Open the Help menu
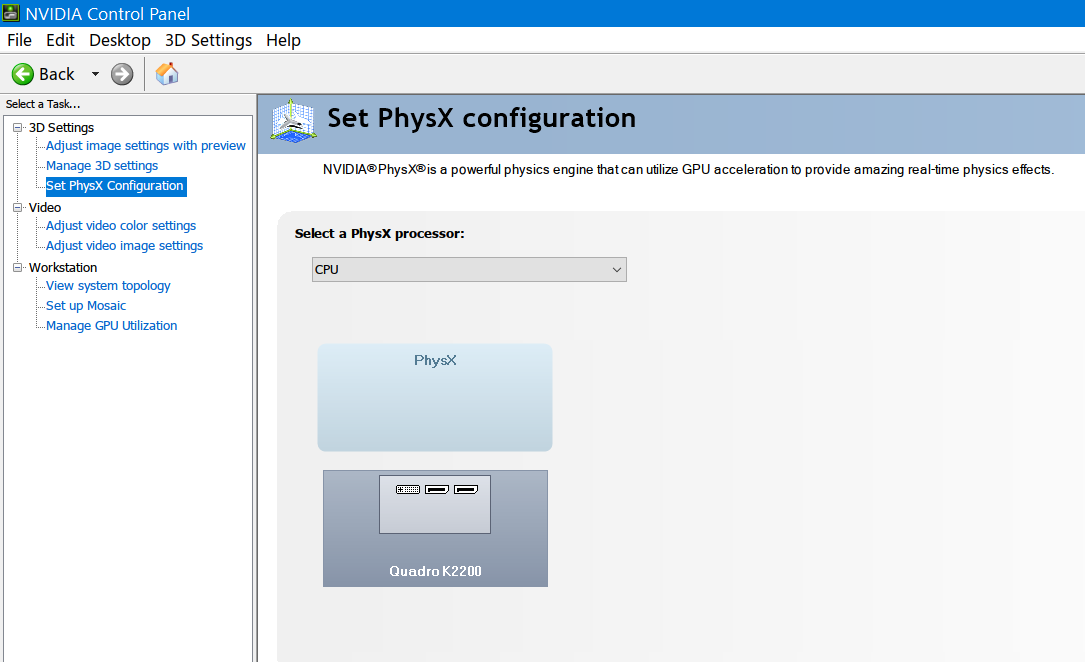Viewport: 1085px width, 662px height. 283,40
